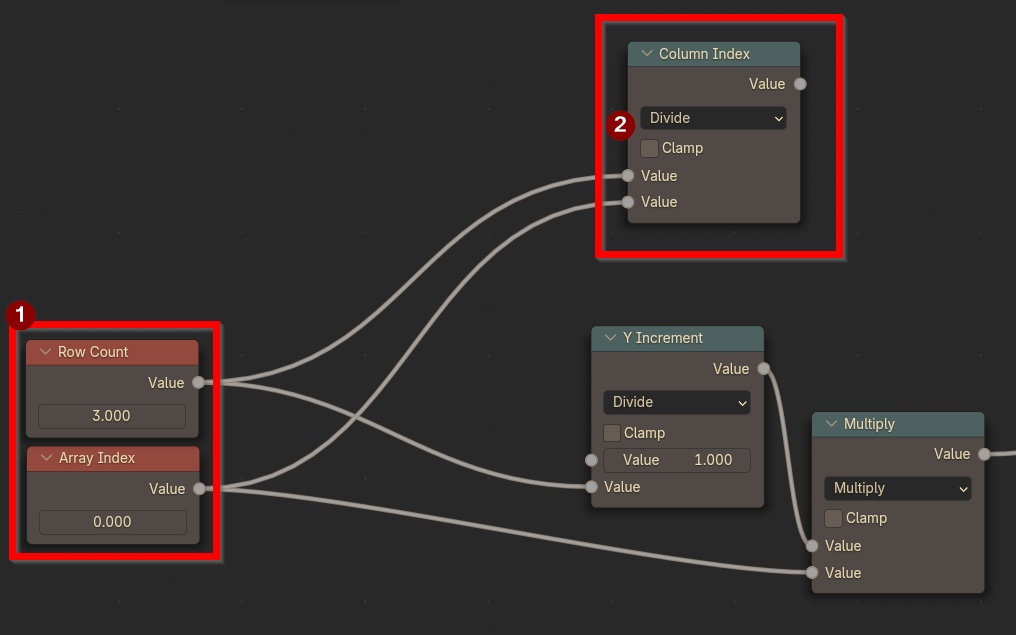Select the Multiply node header
The height and width of the screenshot is (635, 1016).
click(898, 424)
